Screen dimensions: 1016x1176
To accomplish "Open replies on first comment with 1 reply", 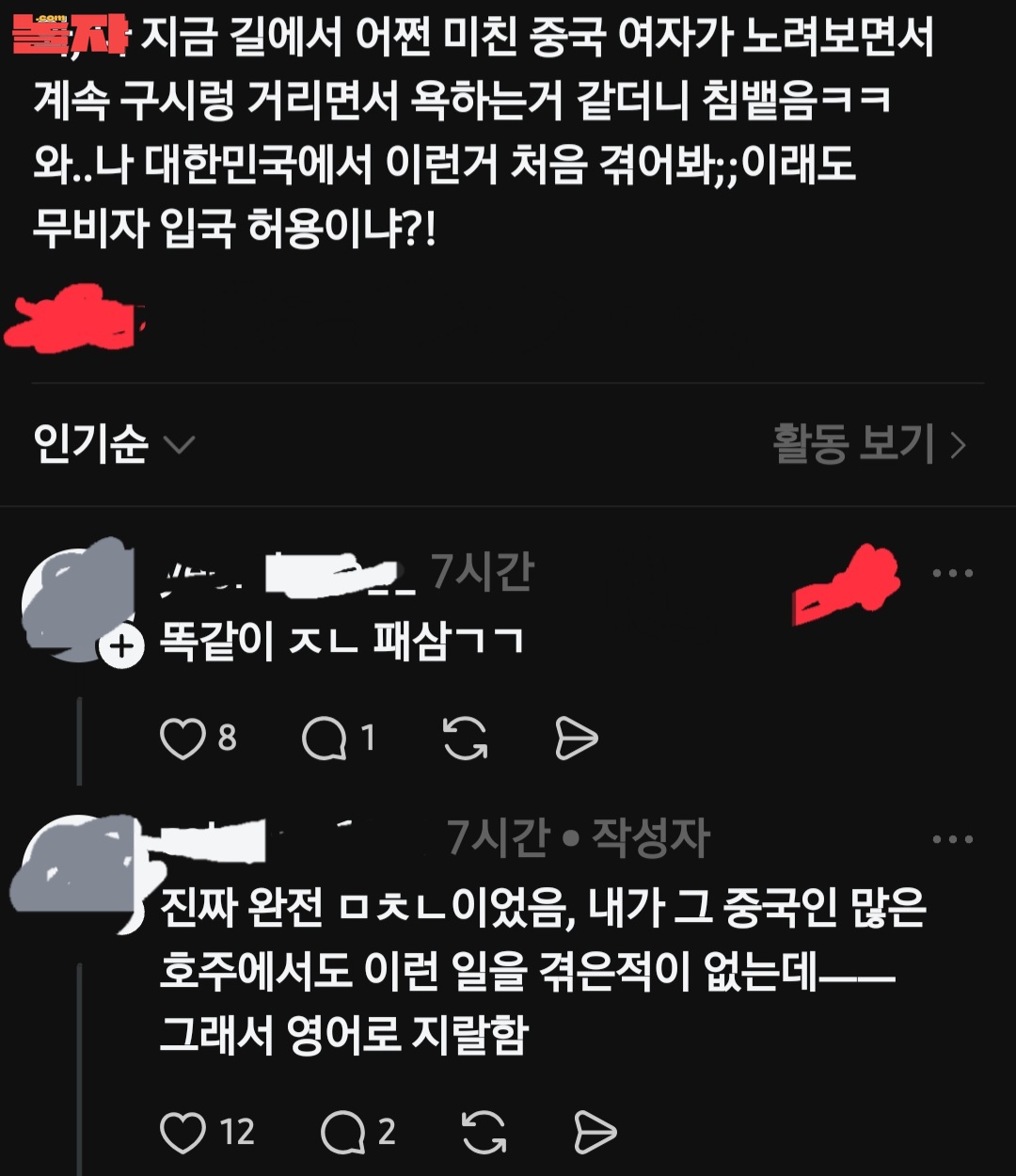I will 325,739.
